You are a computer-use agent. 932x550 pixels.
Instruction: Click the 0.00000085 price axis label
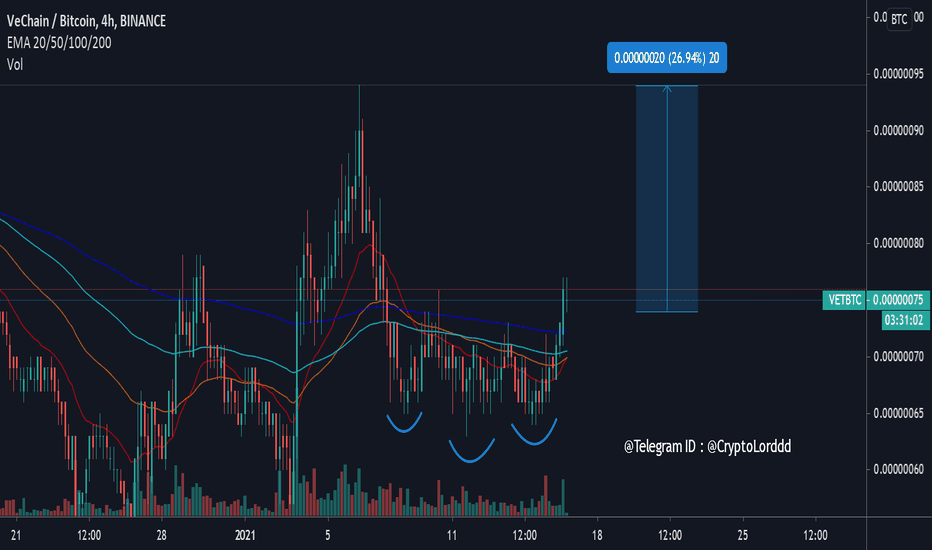[898, 187]
